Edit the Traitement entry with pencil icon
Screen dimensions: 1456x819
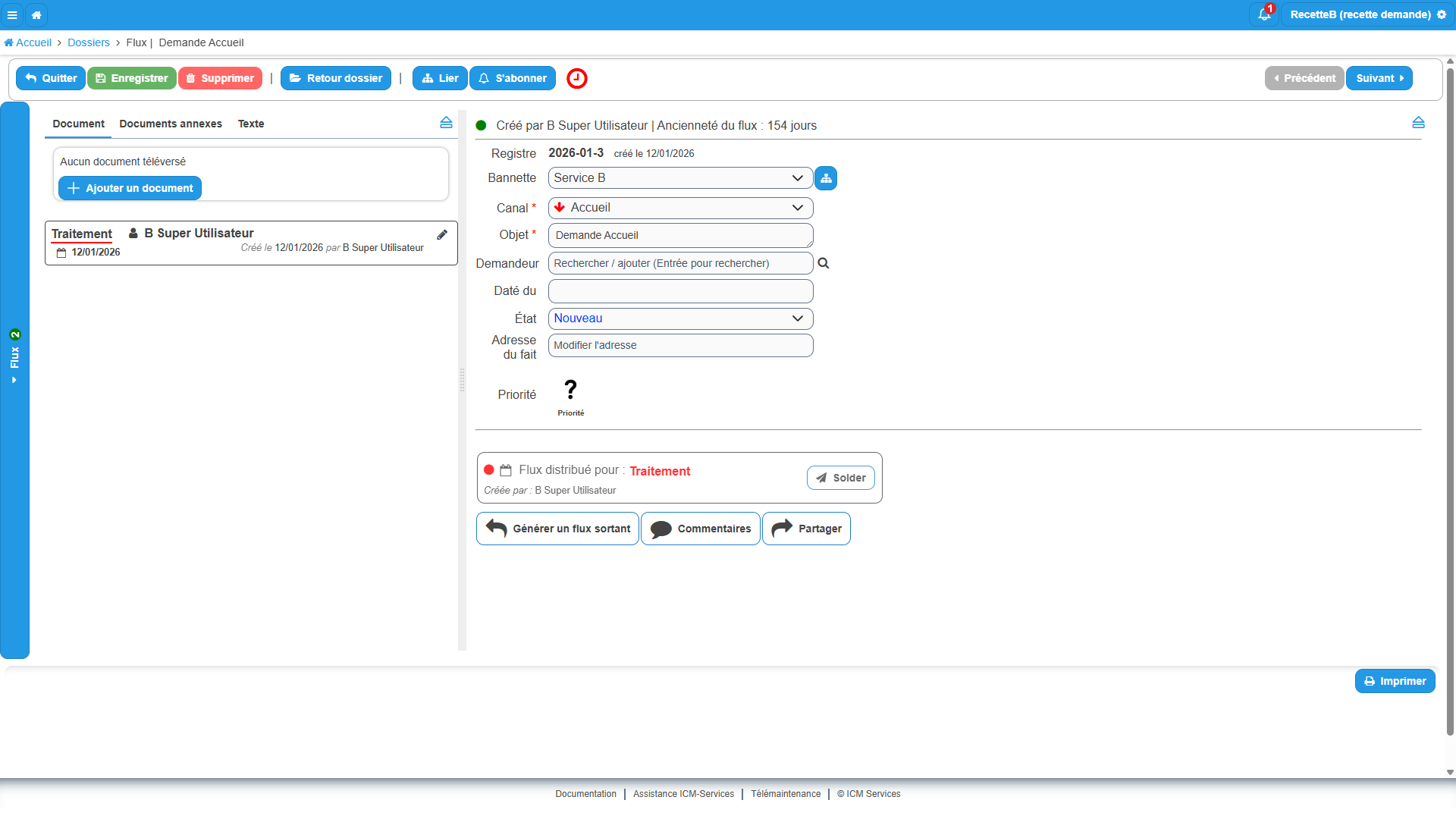click(x=442, y=234)
